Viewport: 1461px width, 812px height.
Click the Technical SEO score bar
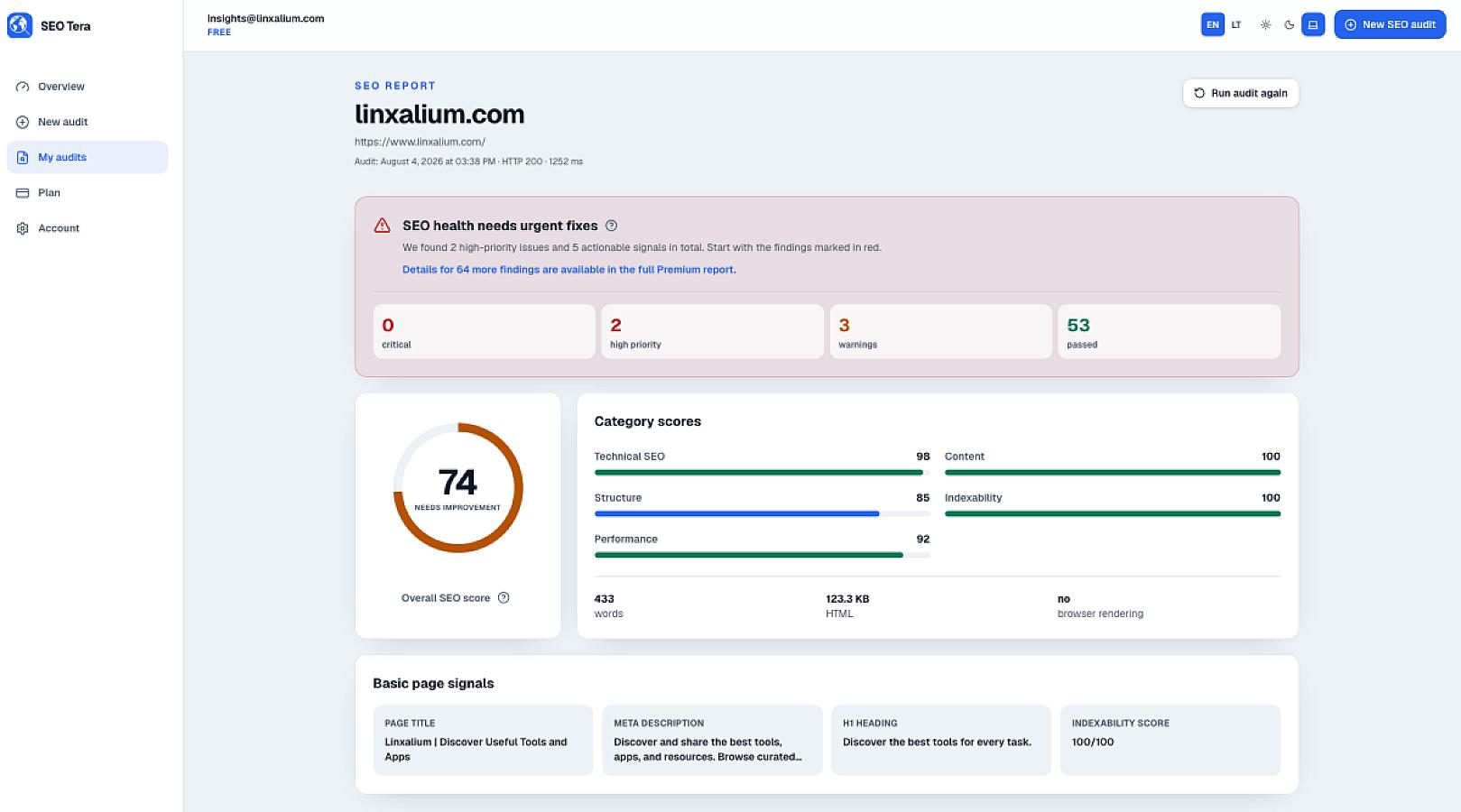[762, 472]
